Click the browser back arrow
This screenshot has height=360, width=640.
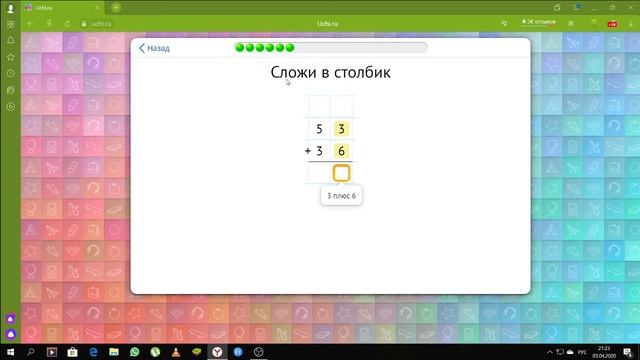click(x=30, y=24)
